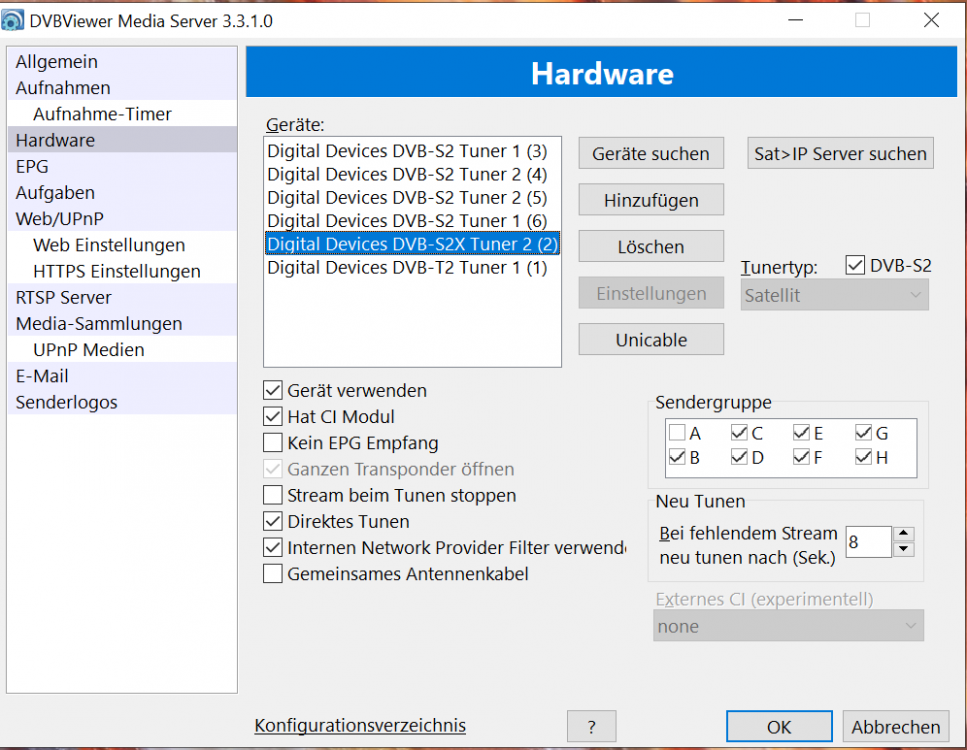Open the Konfigurationsverzeichnis link
This screenshot has width=967, height=750.
360,725
